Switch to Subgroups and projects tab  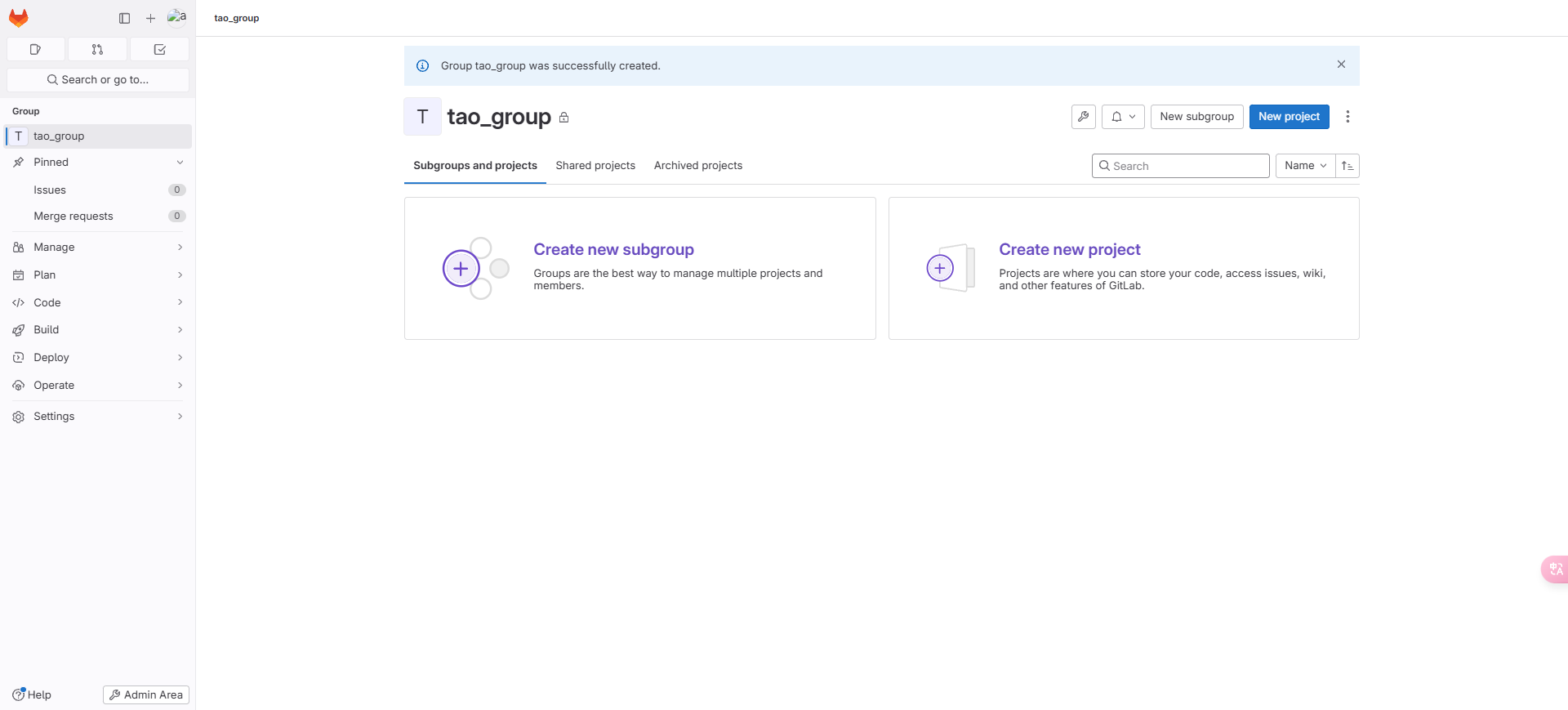click(475, 165)
